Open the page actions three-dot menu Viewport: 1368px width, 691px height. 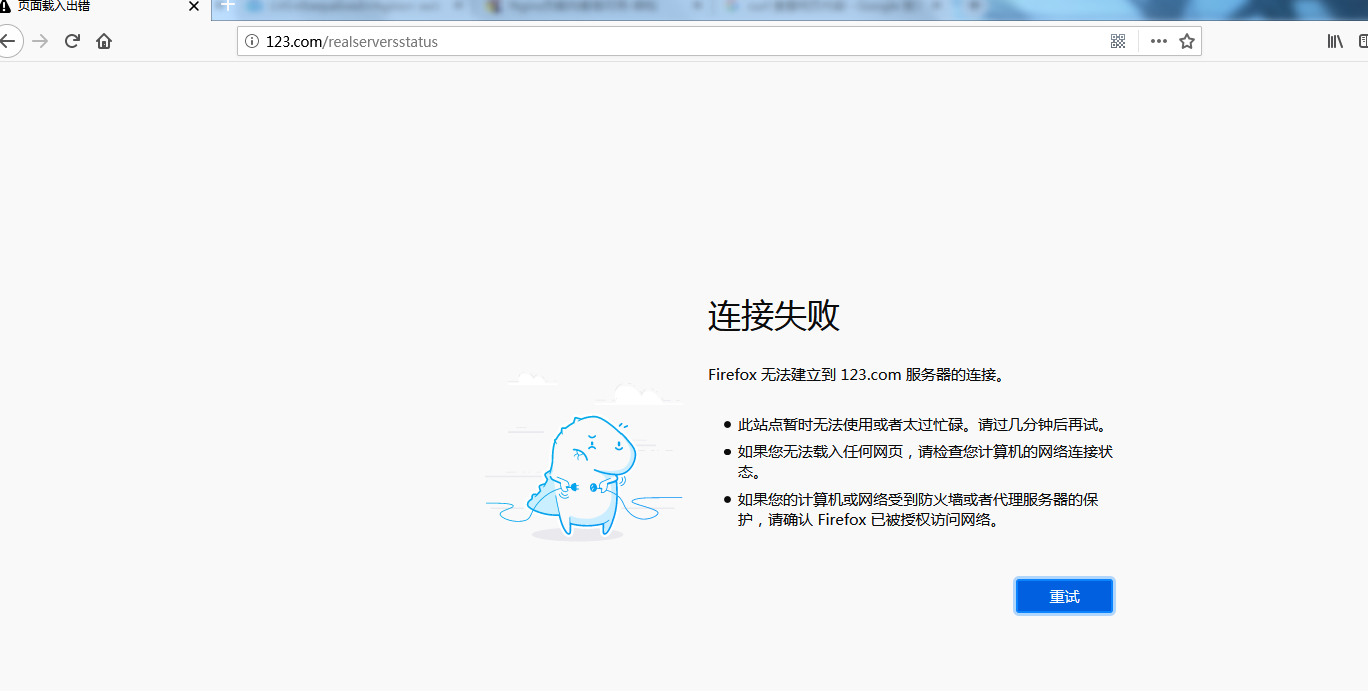click(x=1158, y=41)
